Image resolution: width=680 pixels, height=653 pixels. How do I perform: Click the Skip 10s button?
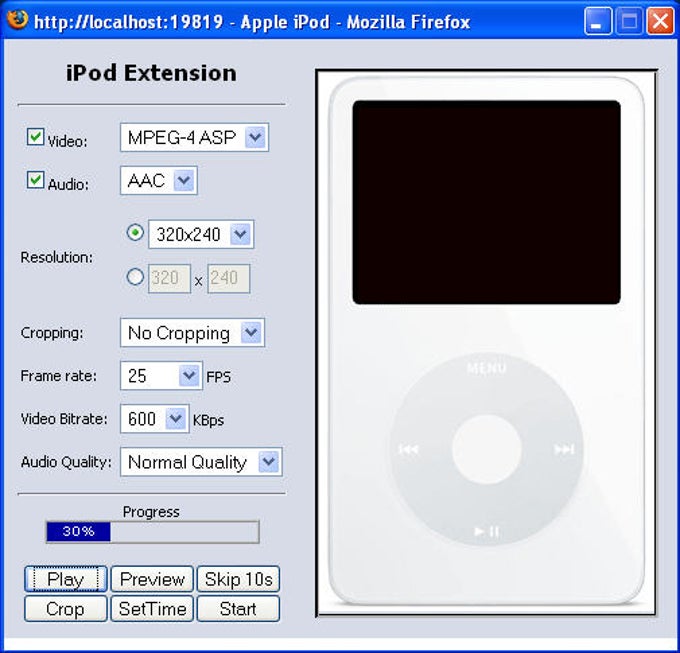click(238, 579)
